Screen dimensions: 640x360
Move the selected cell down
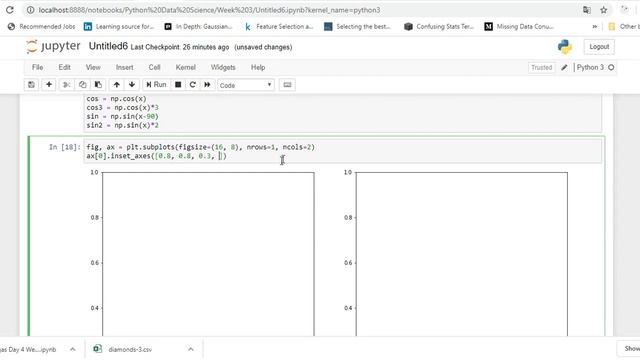click(x=132, y=85)
